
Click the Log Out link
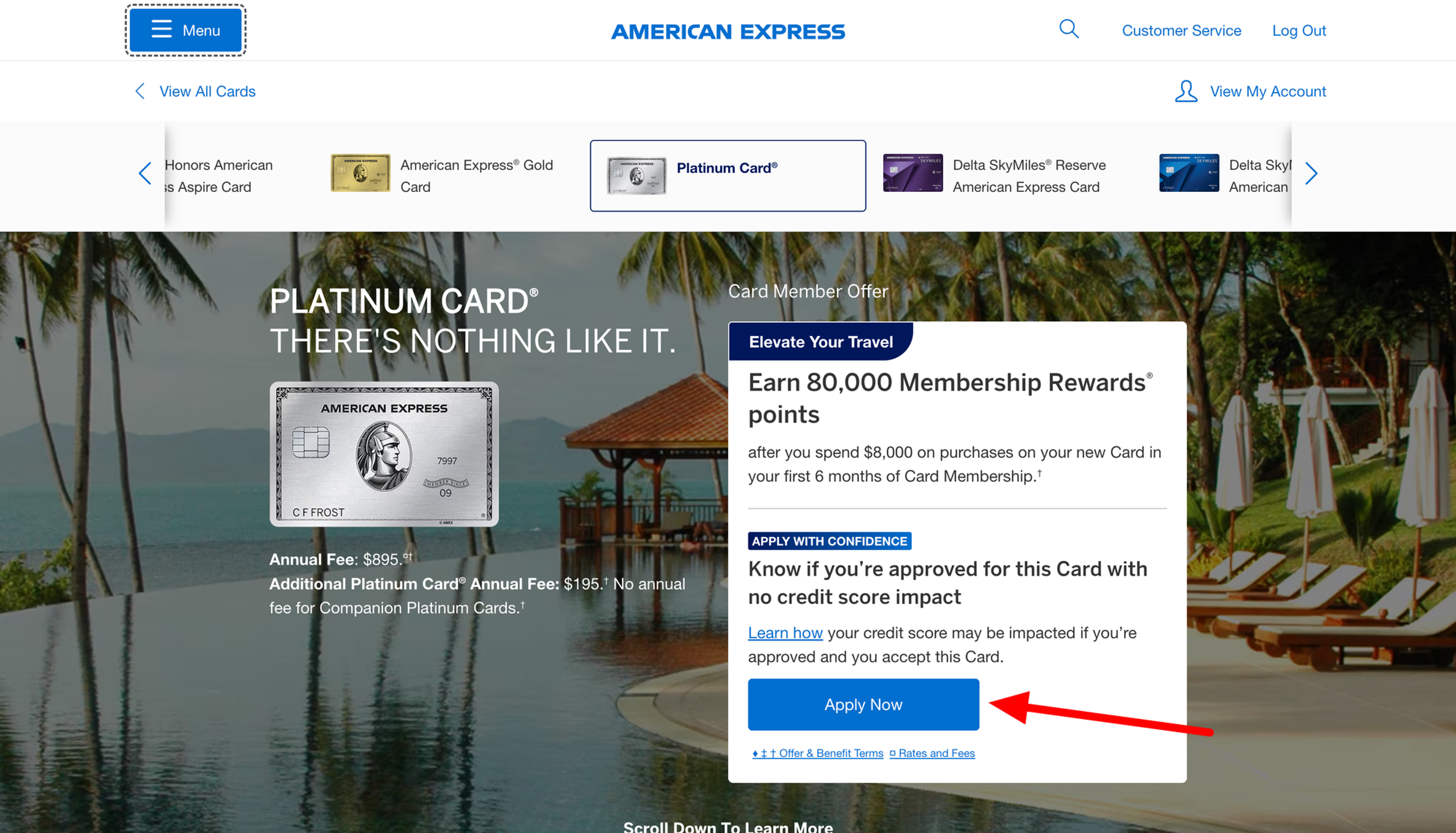[x=1299, y=31]
